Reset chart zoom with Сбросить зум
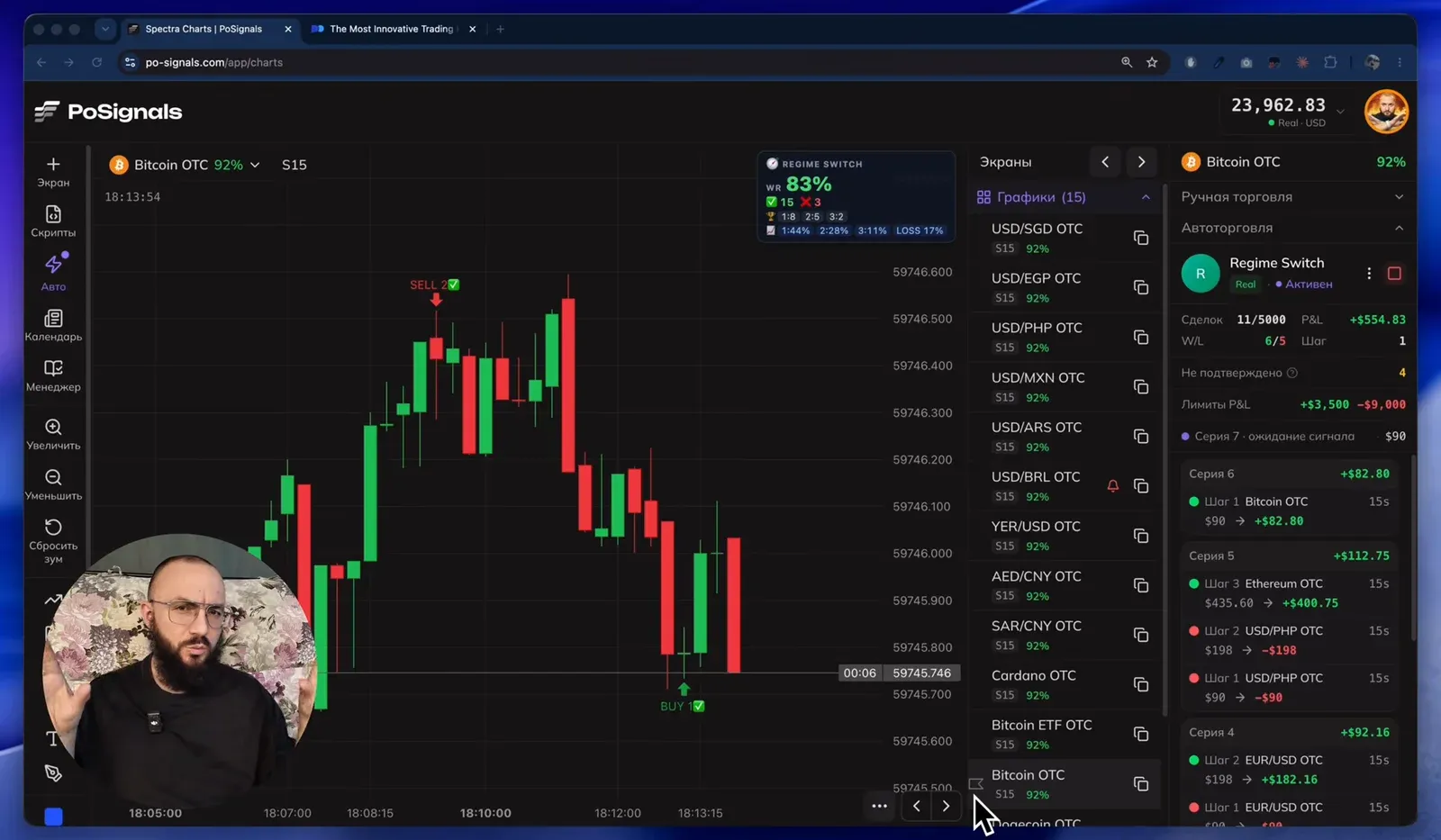This screenshot has width=1441, height=840. 53,540
